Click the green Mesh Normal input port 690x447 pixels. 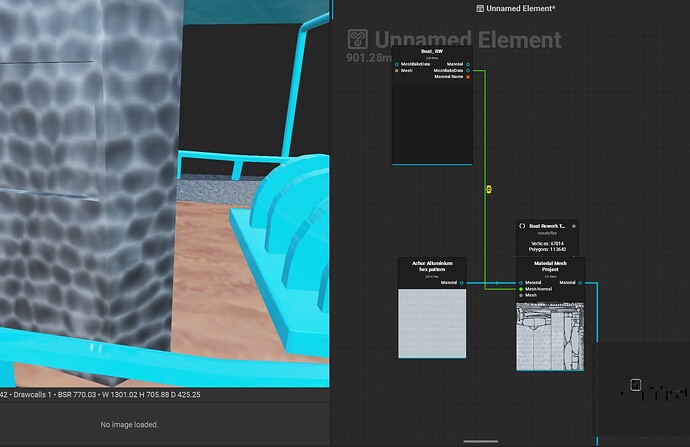pyautogui.click(x=520, y=289)
